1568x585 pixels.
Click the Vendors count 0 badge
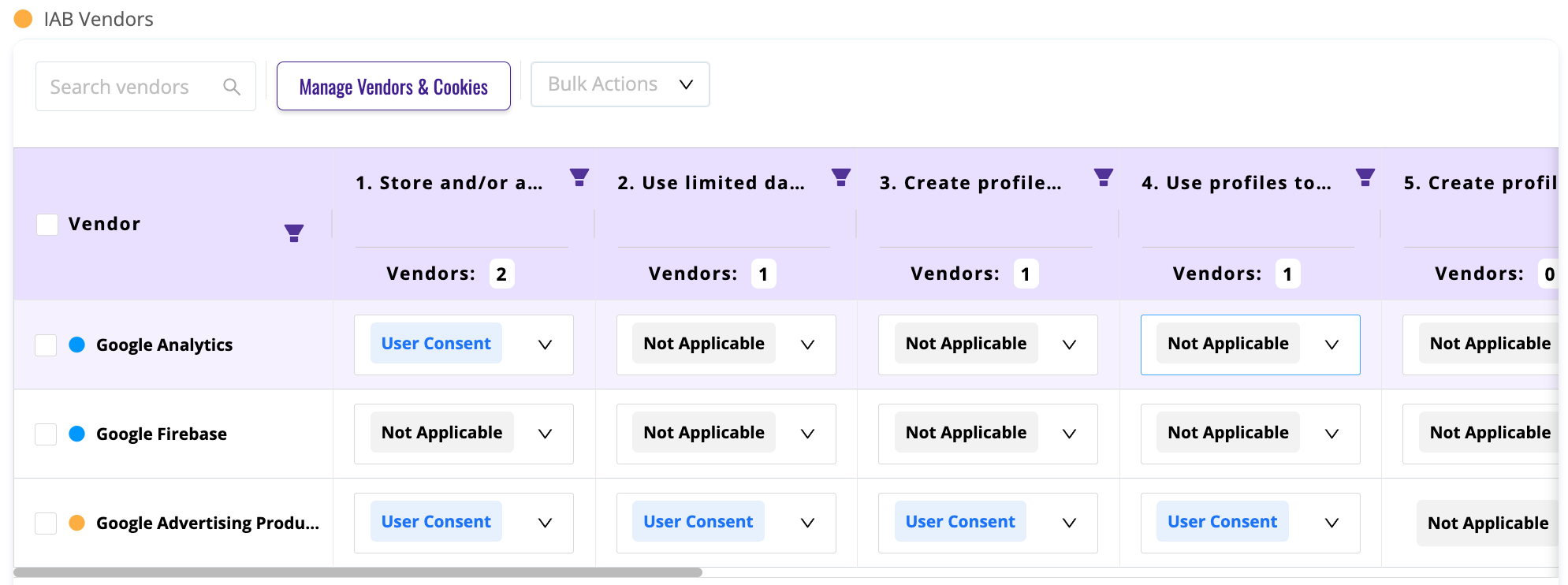point(1549,274)
